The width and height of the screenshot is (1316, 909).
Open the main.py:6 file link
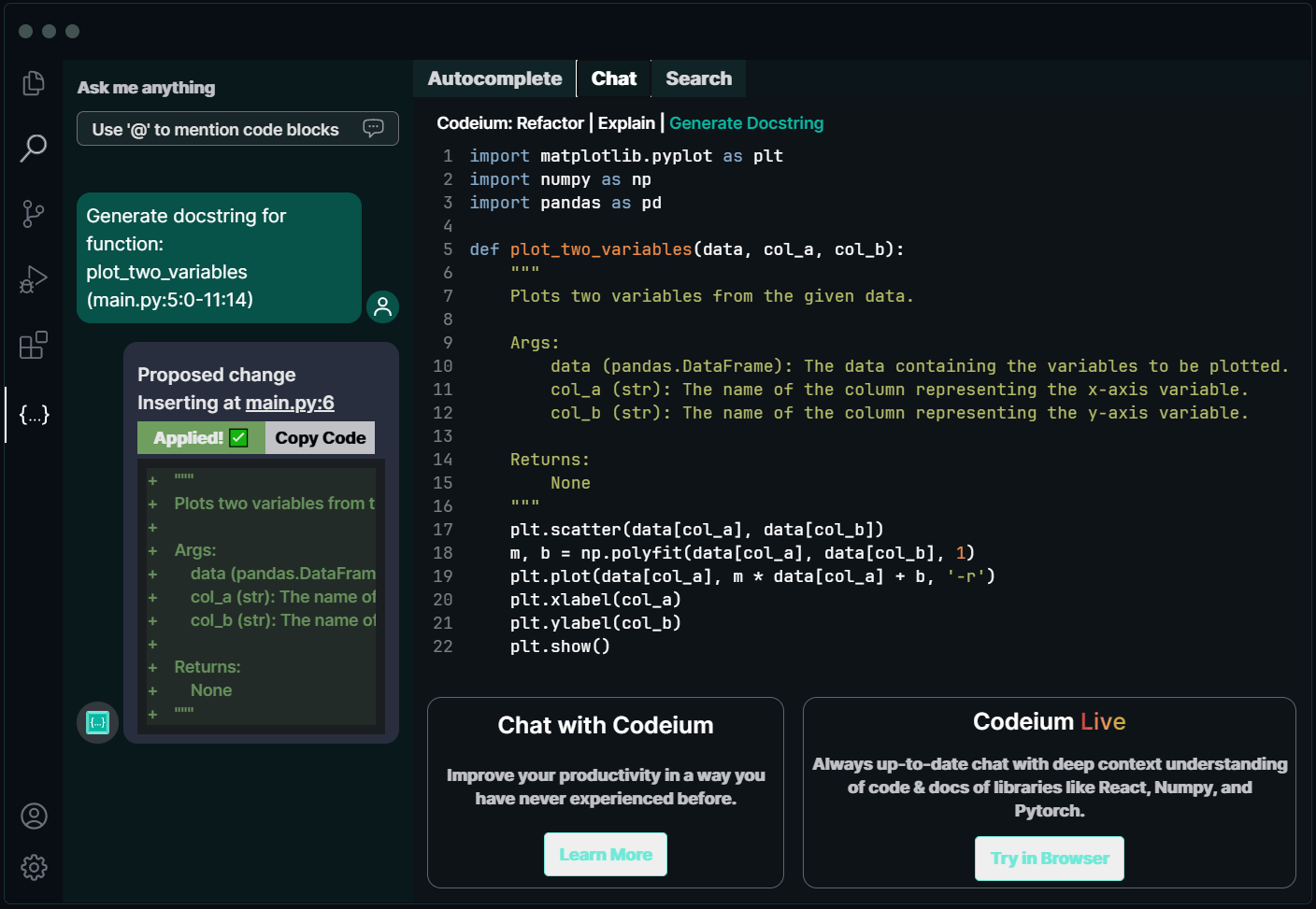(290, 403)
